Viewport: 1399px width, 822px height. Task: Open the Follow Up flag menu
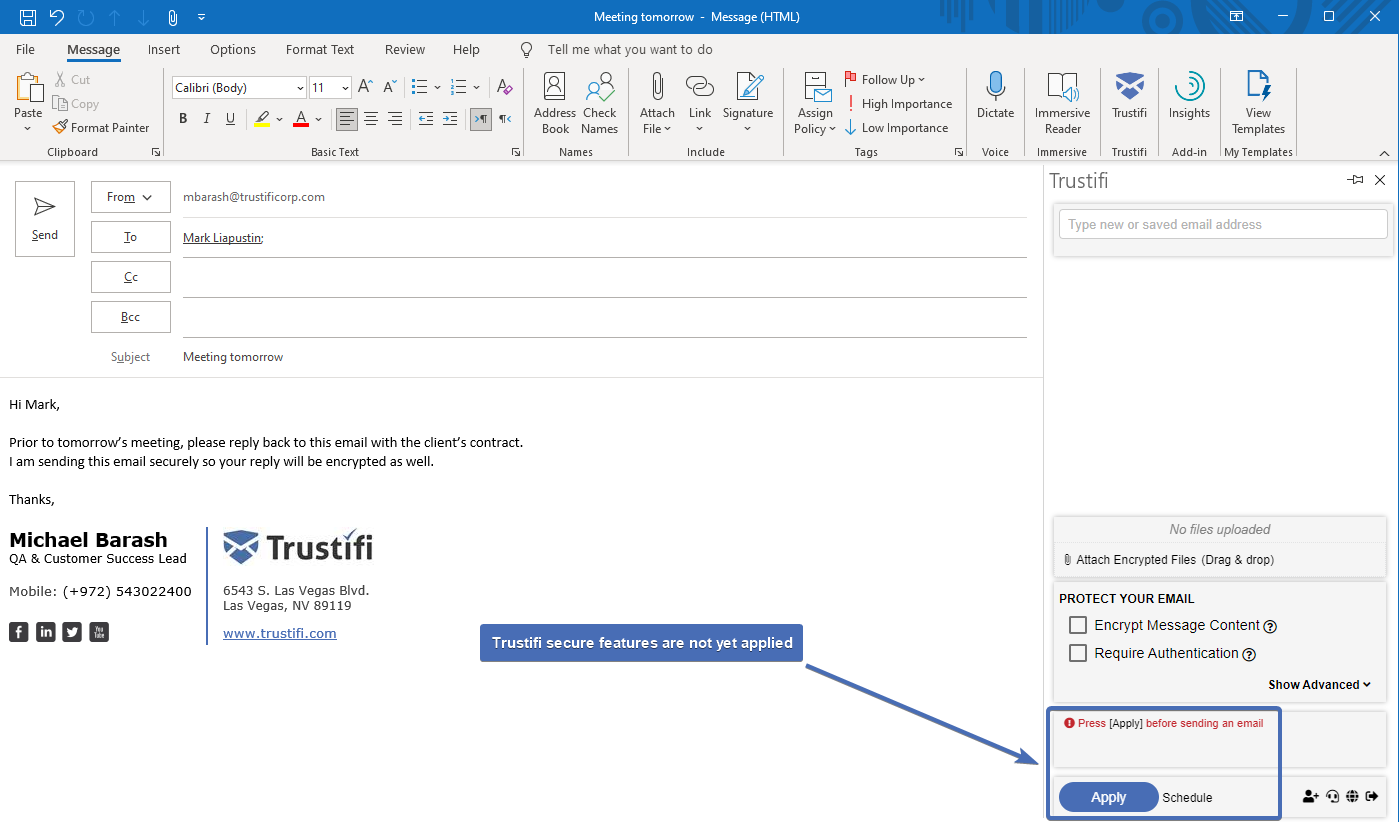[x=885, y=79]
